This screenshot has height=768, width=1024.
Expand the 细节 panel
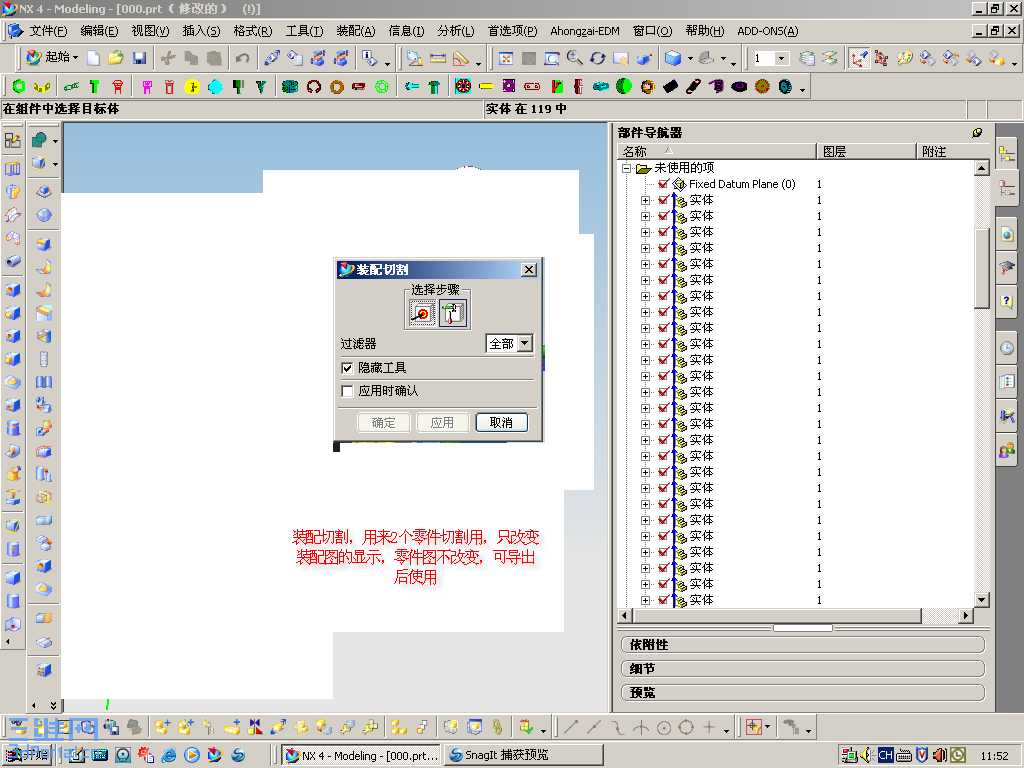pos(803,669)
